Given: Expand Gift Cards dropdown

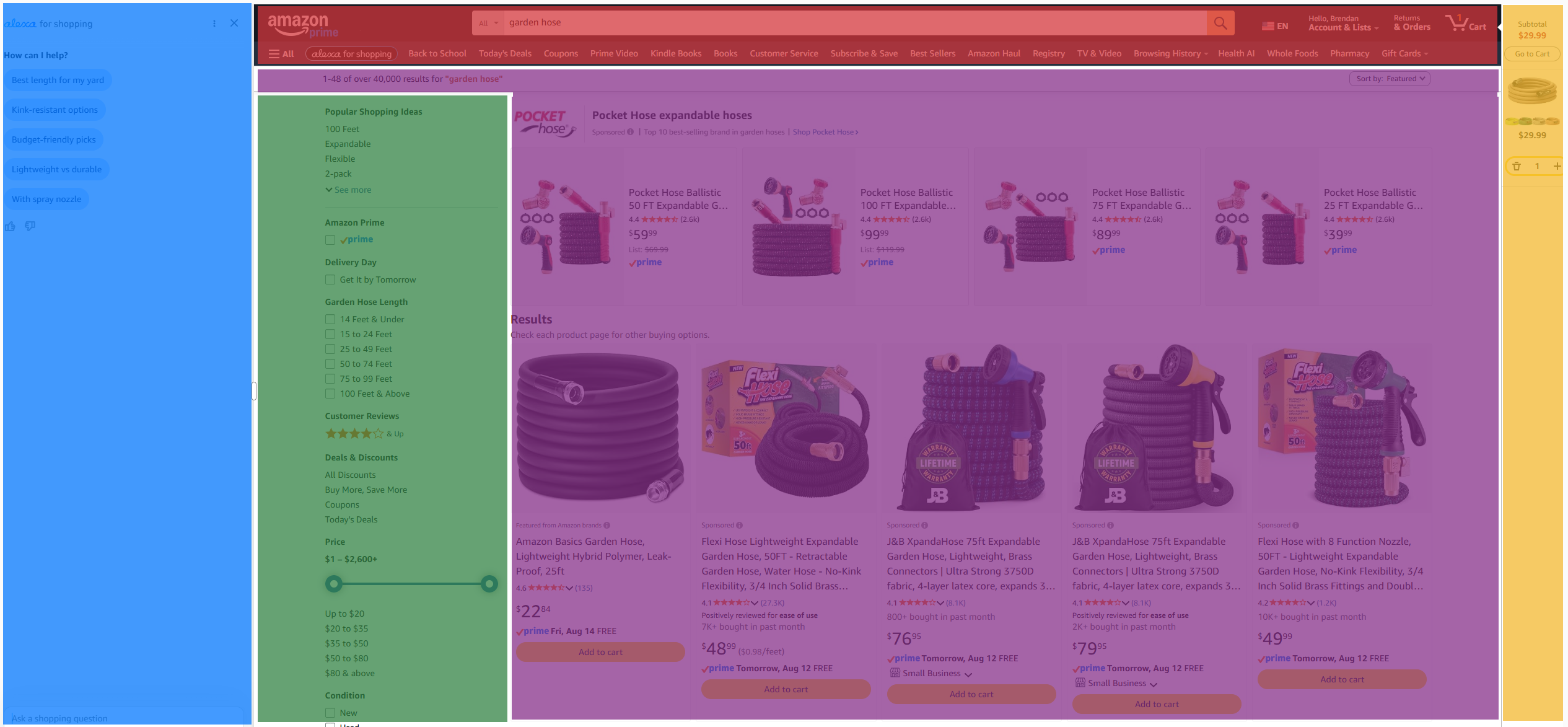Looking at the screenshot, I should tap(1404, 54).
